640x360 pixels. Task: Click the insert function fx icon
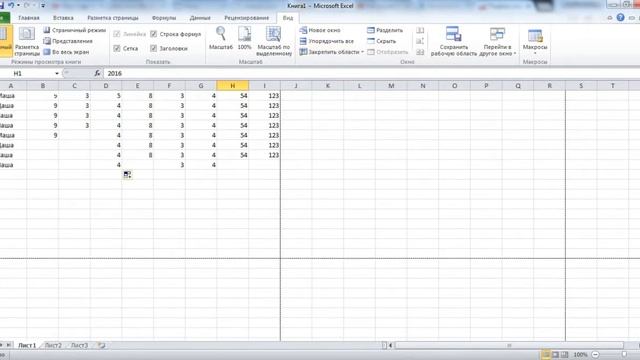[x=97, y=73]
